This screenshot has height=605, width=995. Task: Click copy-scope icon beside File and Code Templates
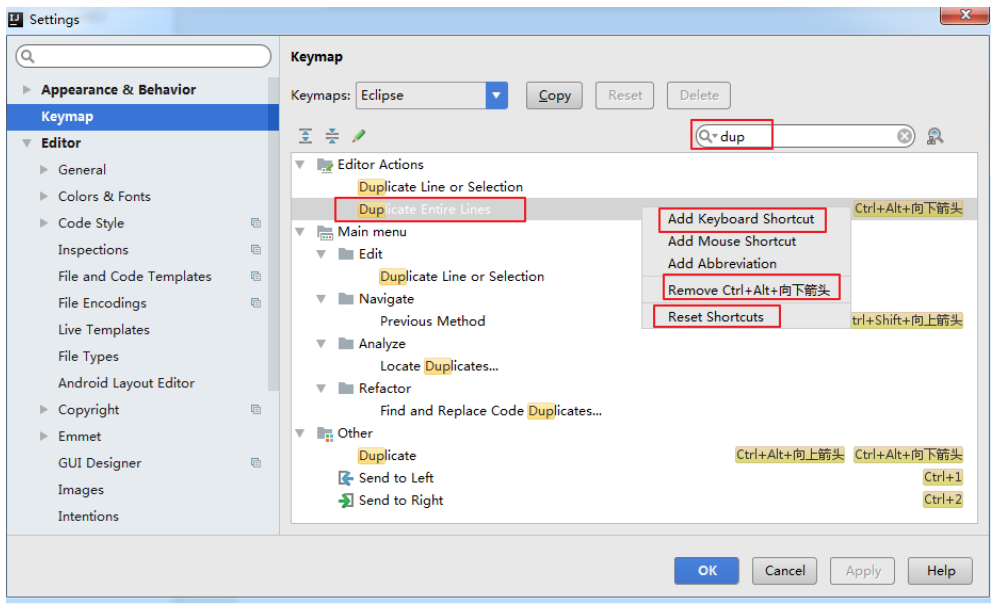click(x=256, y=276)
